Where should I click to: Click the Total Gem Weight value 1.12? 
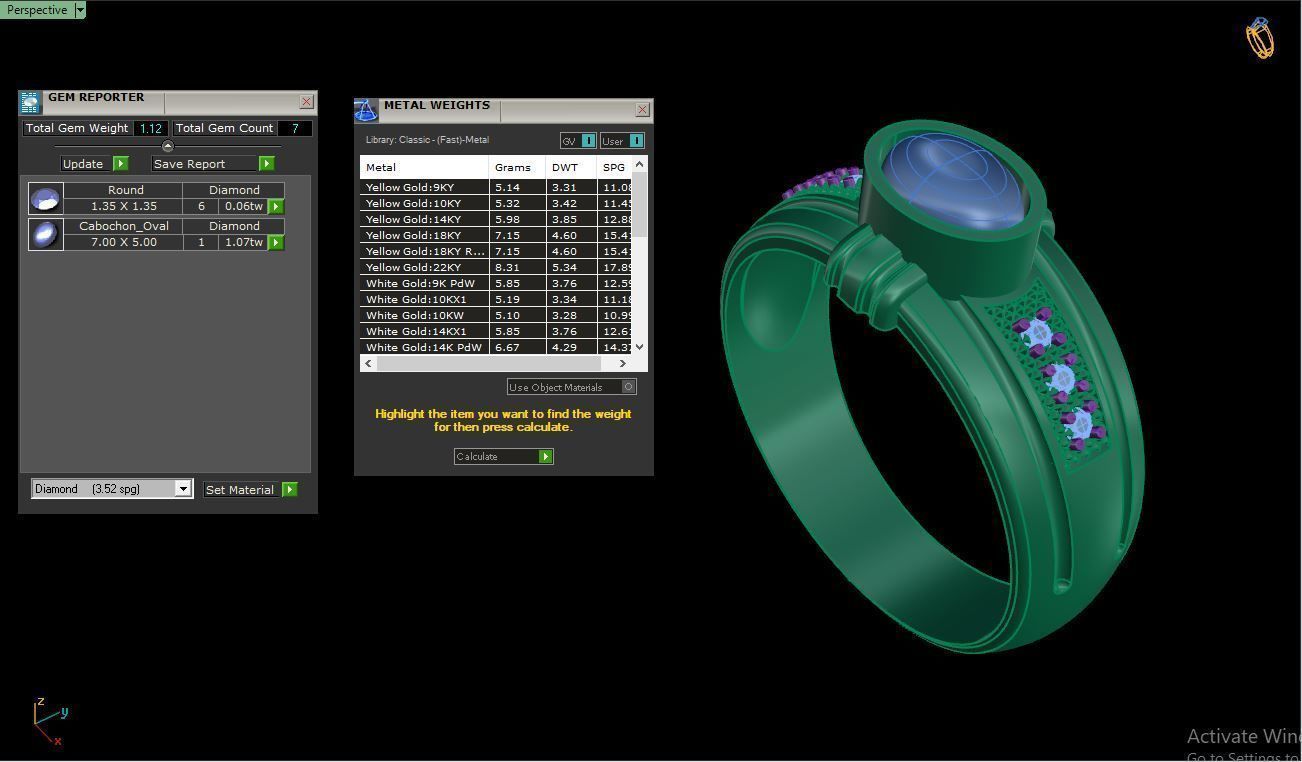[151, 128]
